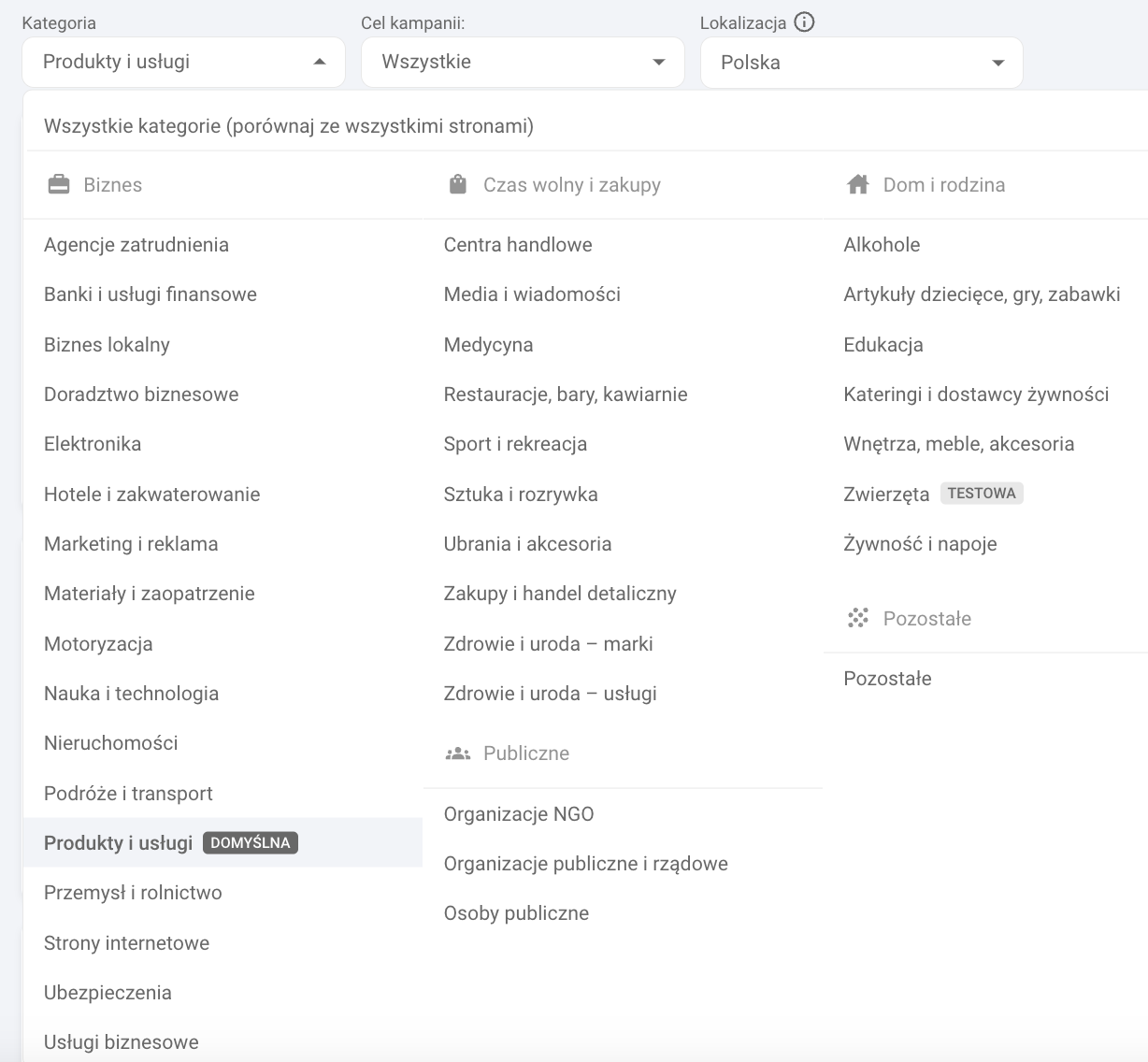
Task: Select the Zwierzęta category
Action: (885, 495)
